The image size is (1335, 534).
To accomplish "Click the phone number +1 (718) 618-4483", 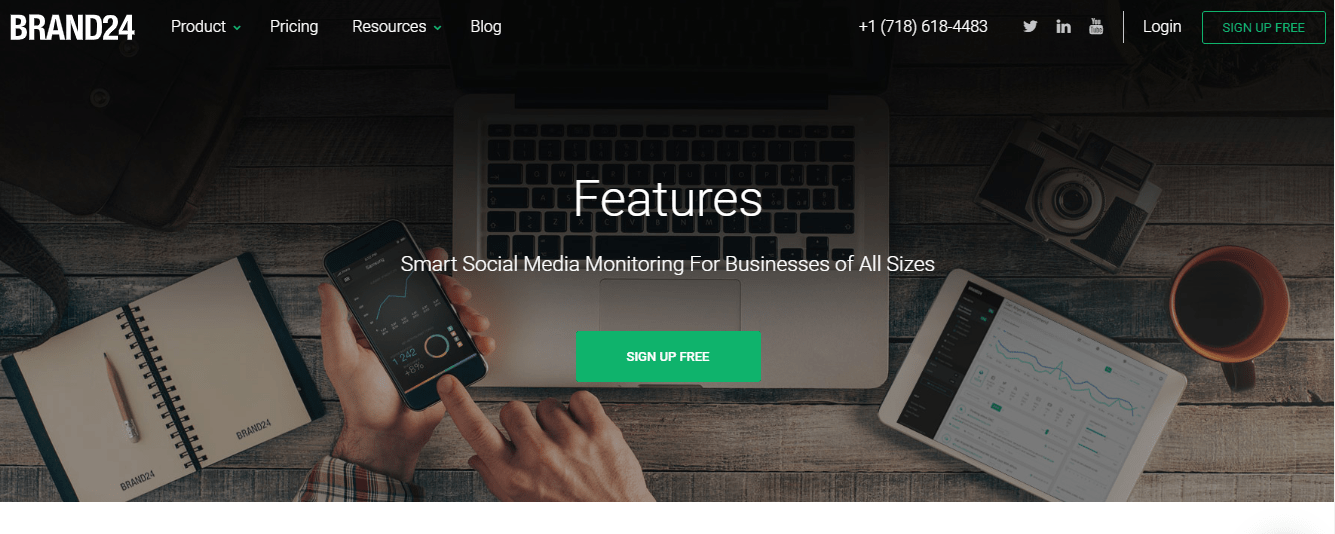I will (923, 27).
